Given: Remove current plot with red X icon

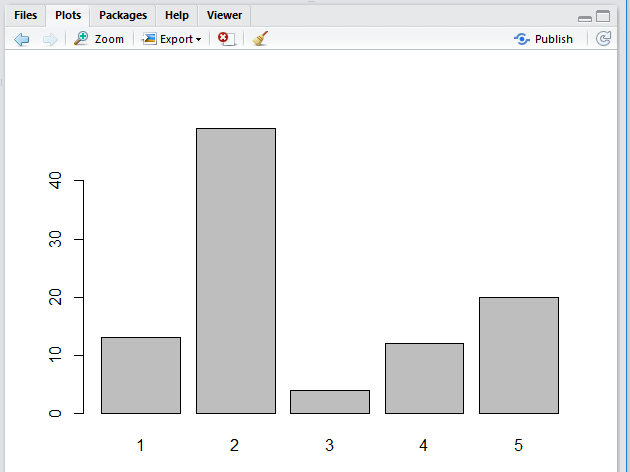Looking at the screenshot, I should point(227,39).
